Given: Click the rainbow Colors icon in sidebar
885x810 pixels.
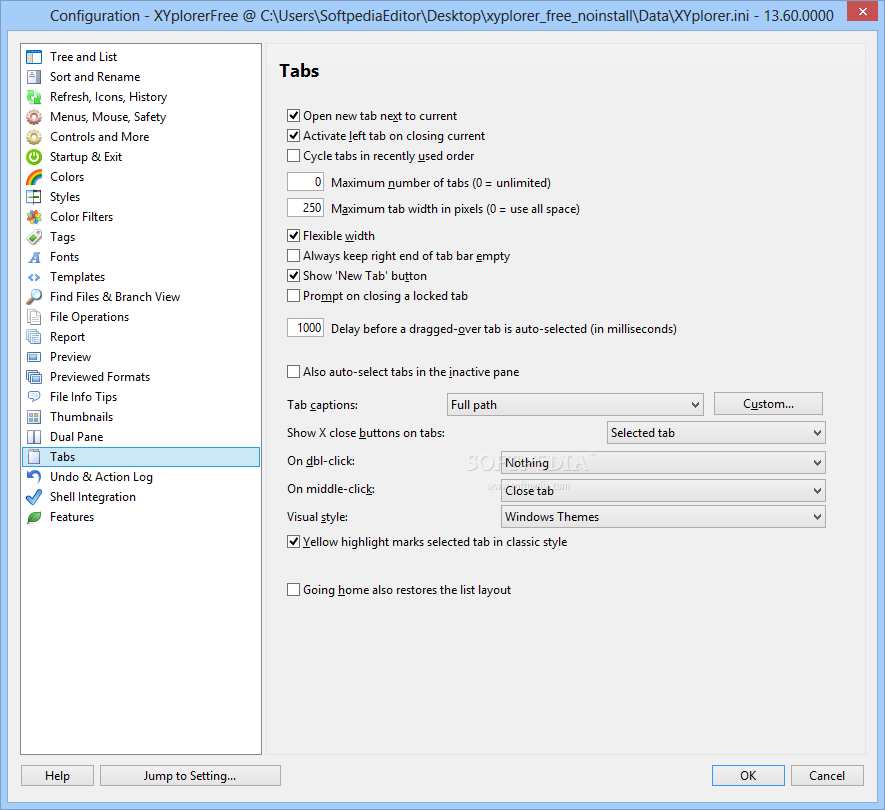Looking at the screenshot, I should coord(34,177).
